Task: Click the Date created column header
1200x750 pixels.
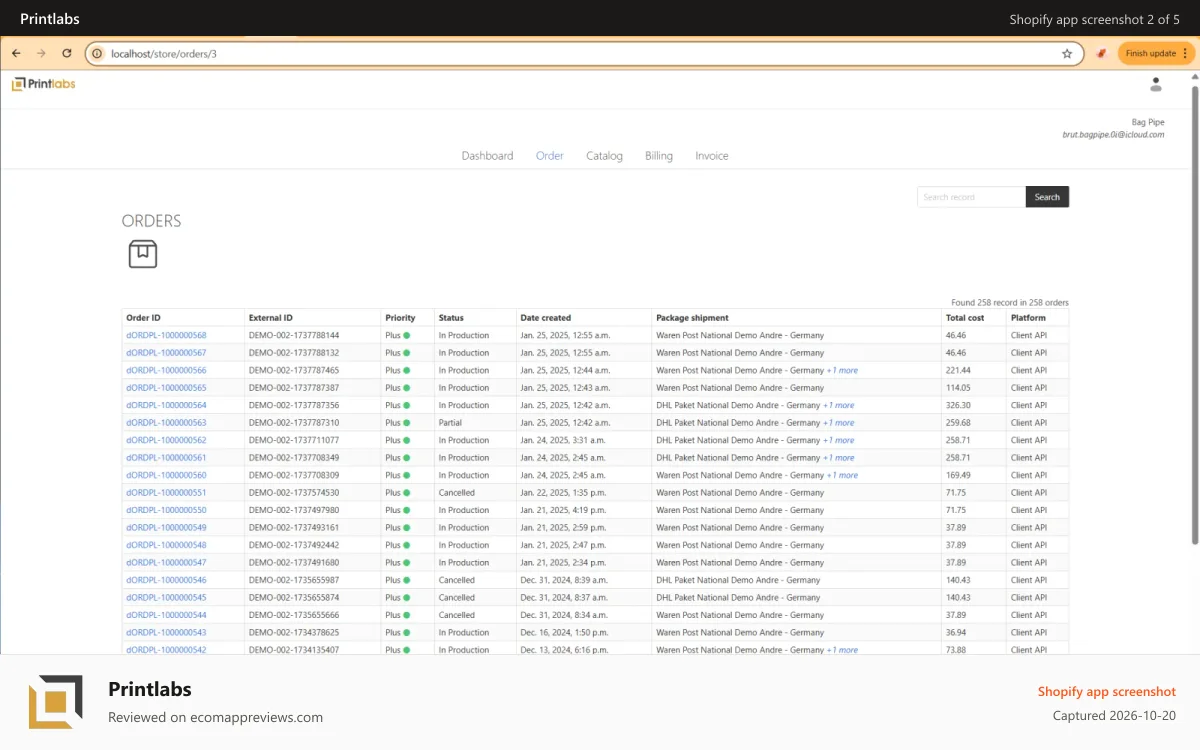Action: pos(546,318)
